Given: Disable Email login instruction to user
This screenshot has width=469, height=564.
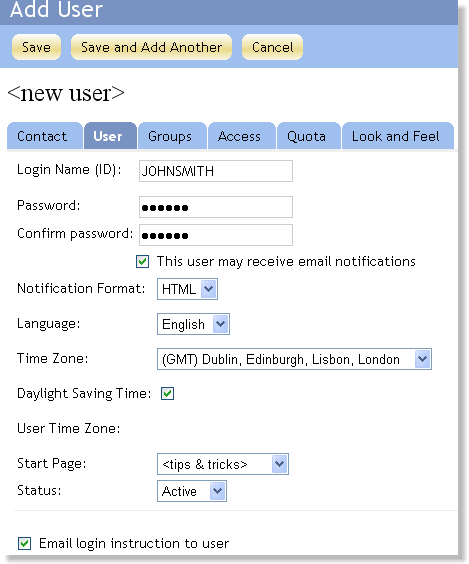Looking at the screenshot, I should coord(24,543).
